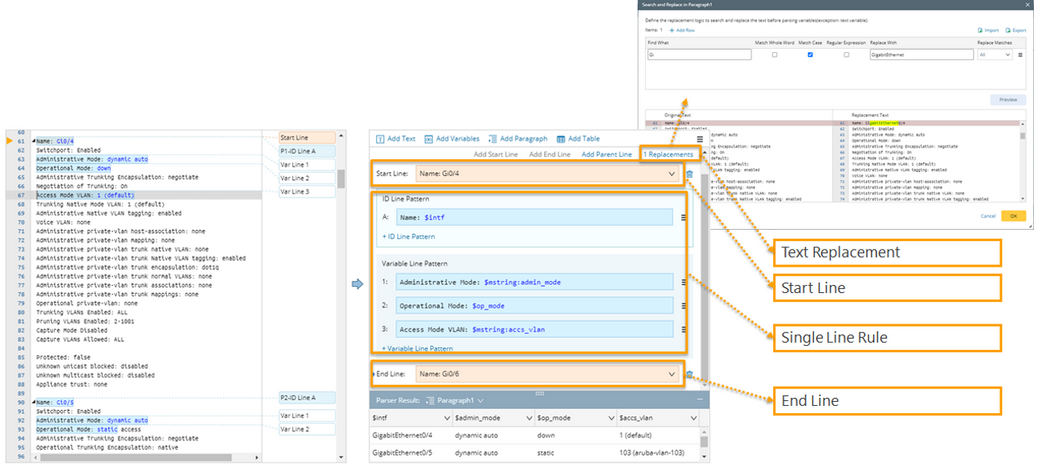Open the hamburger menu for Operational Mode pattern
The image size is (1038, 474).
pos(683,308)
